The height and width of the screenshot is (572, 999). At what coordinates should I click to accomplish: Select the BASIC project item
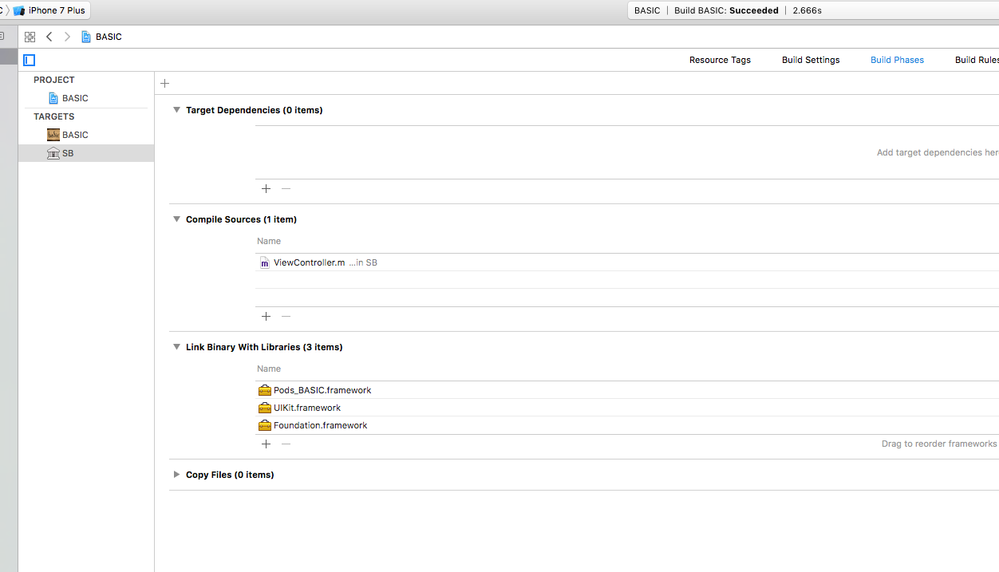74,98
